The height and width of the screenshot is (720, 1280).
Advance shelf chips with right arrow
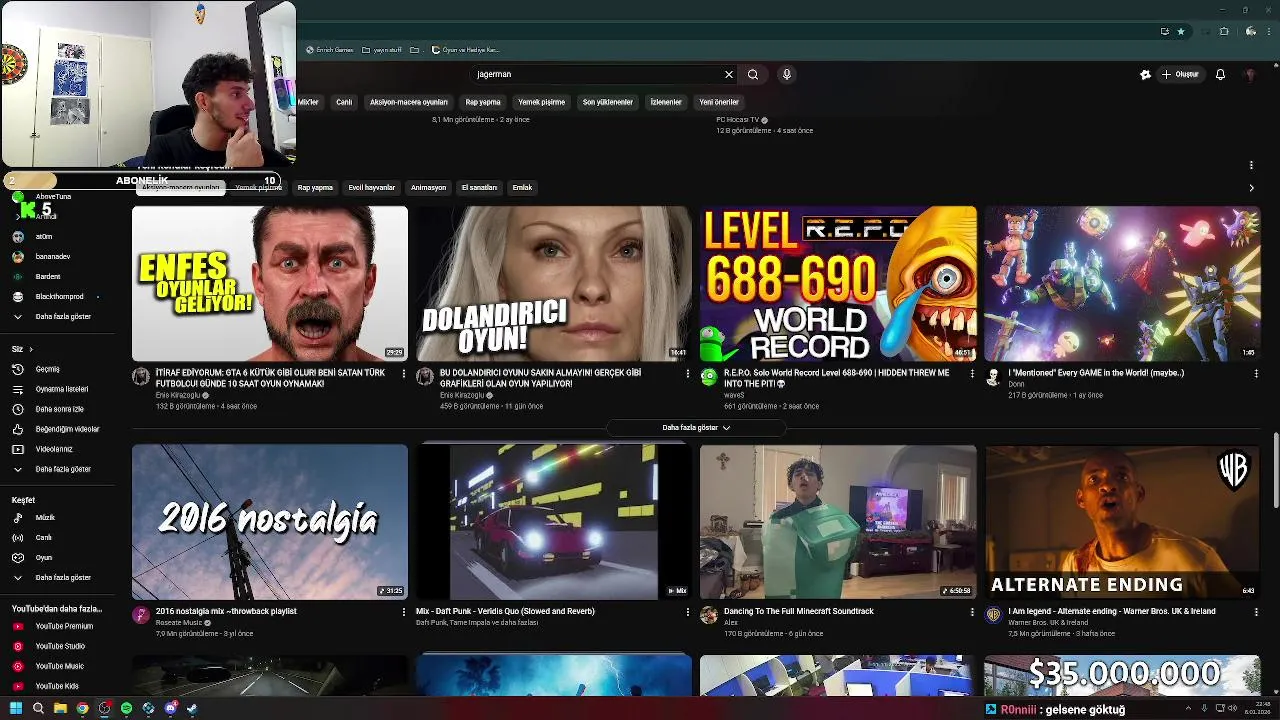[x=1251, y=188]
